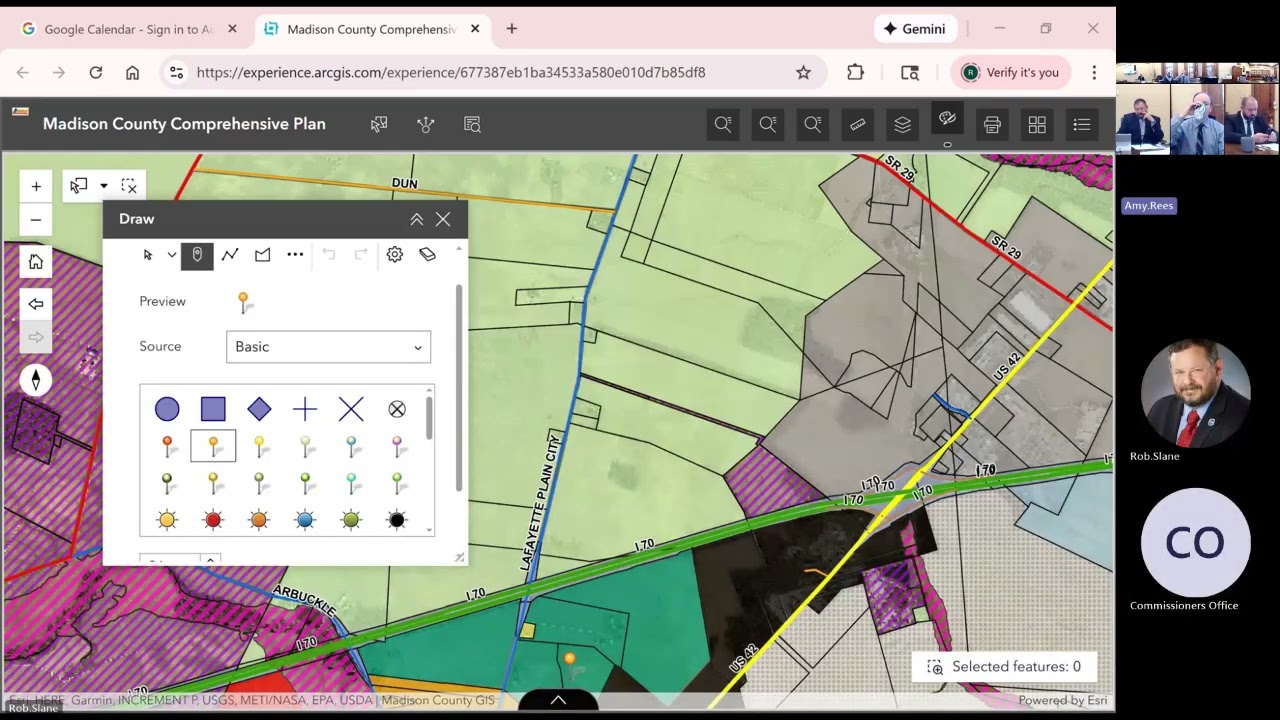The width and height of the screenshot is (1280, 720).
Task: Open the legend list widget
Action: point(1082,125)
